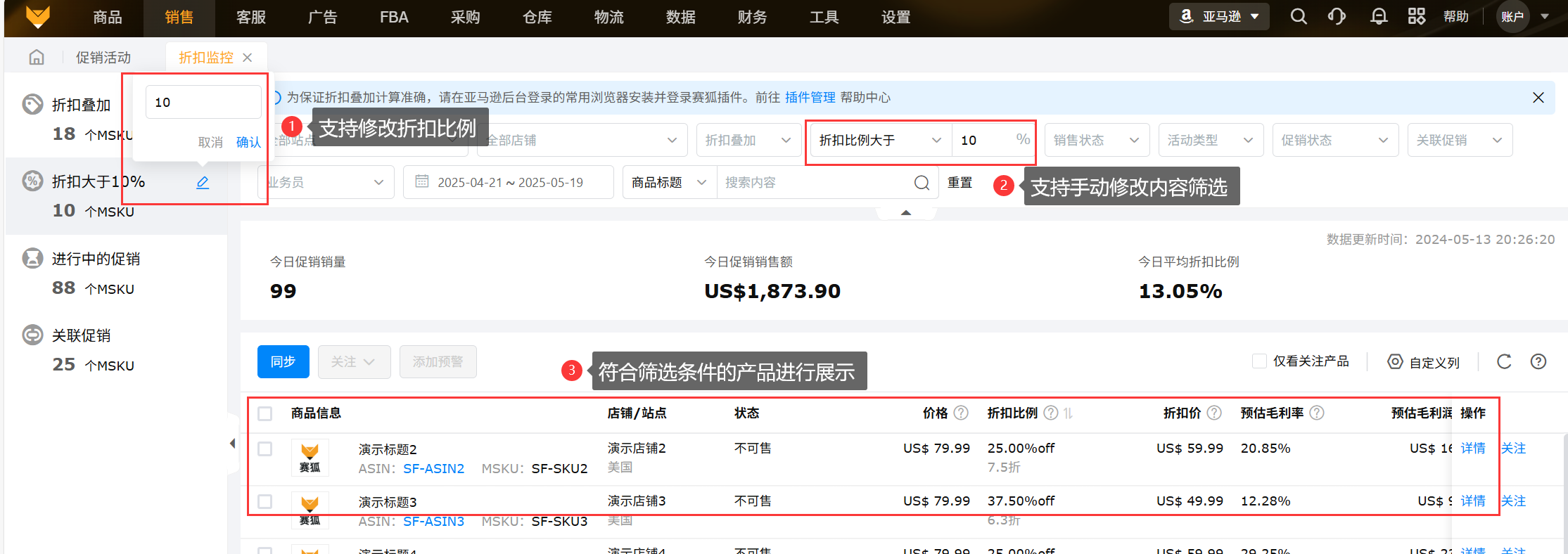This screenshot has height=554, width=1568.
Task: Click the refresh table icon
Action: (1504, 361)
